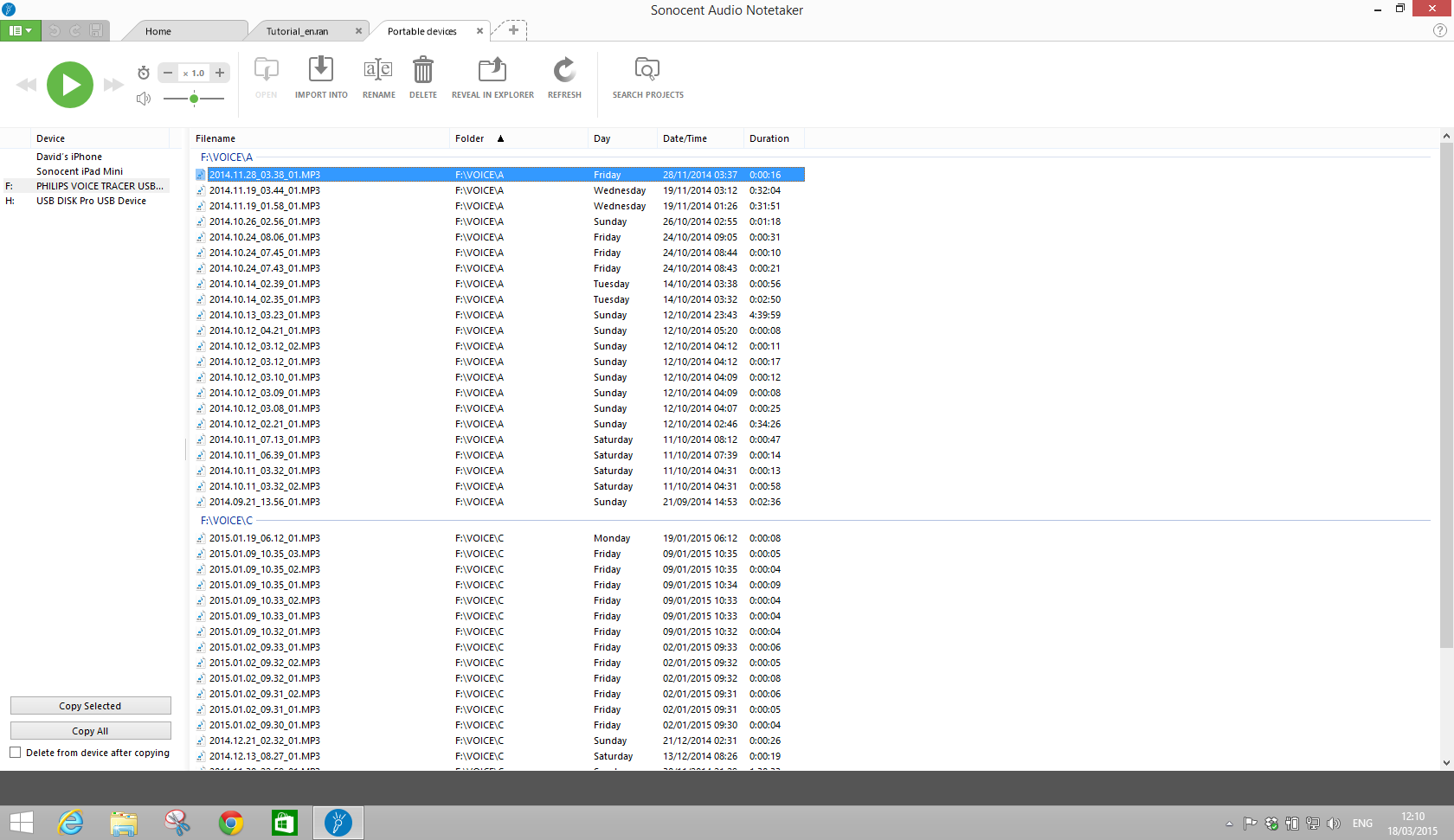Open a new tab with plus
This screenshot has width=1454, height=840.
[x=513, y=30]
